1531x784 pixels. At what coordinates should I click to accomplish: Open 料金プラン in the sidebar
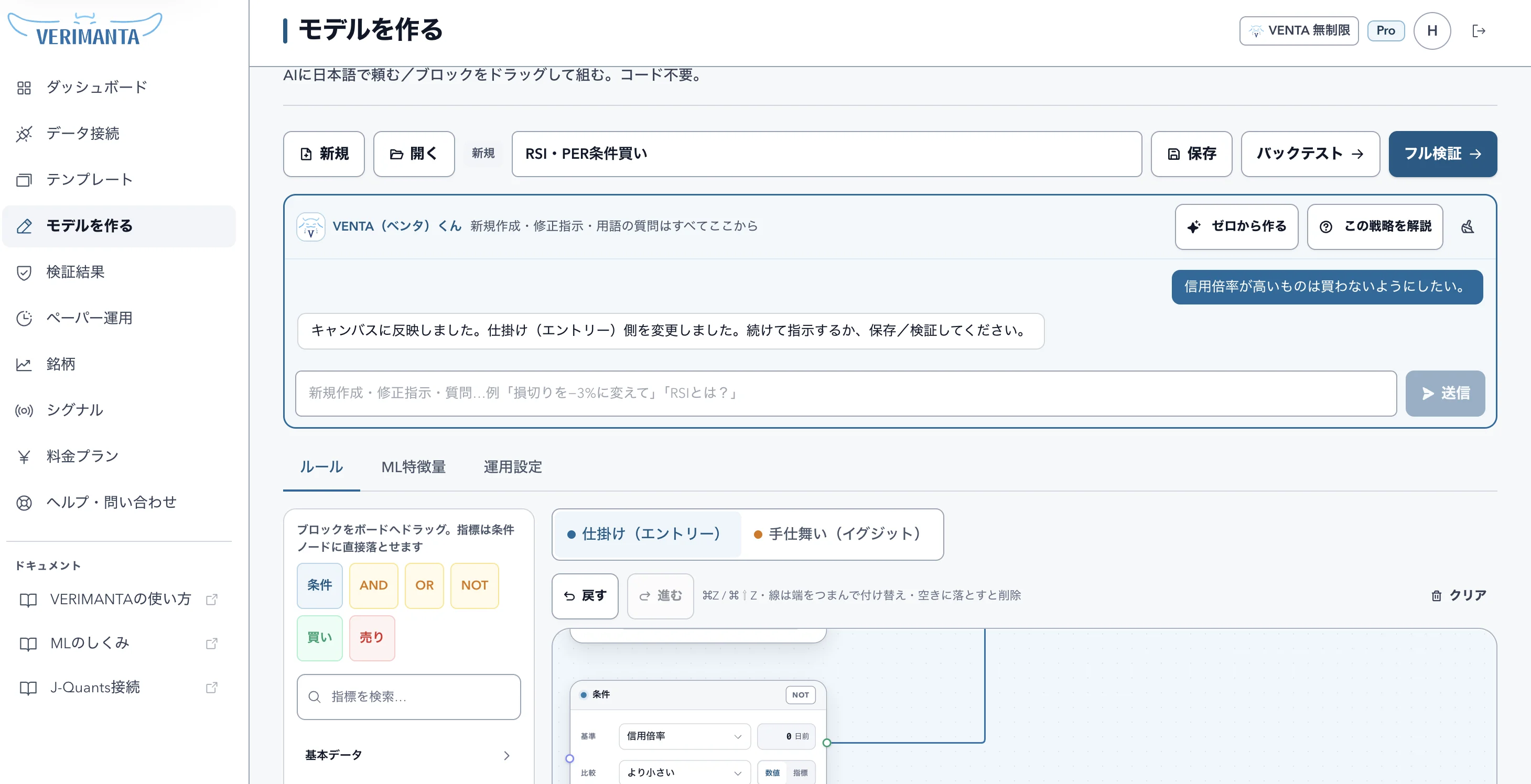tap(119, 456)
